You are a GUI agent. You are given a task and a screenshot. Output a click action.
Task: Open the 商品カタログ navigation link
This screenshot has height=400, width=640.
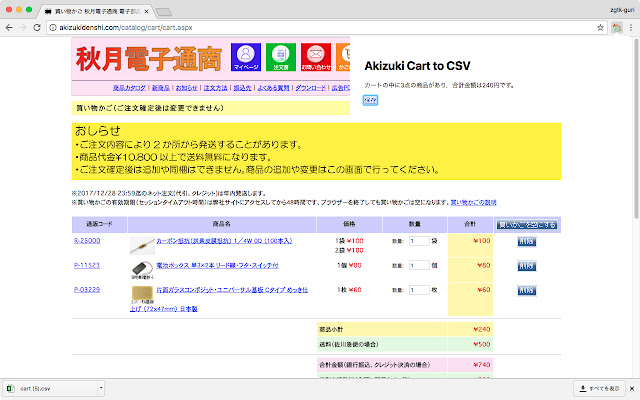(129, 88)
